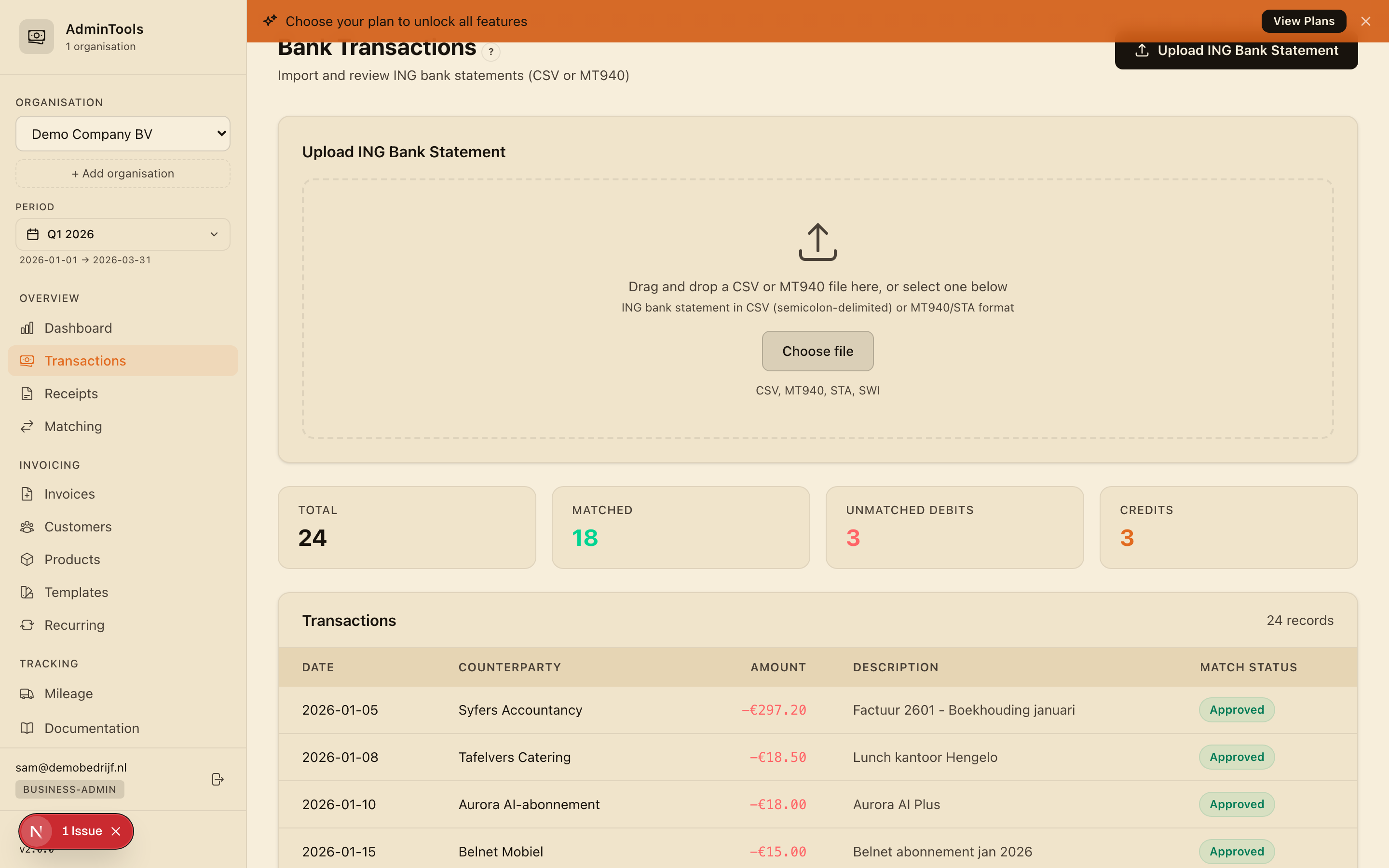Image resolution: width=1389 pixels, height=868 pixels.
Task: Click the sam@demobedrijf.nl account email
Action: click(71, 767)
